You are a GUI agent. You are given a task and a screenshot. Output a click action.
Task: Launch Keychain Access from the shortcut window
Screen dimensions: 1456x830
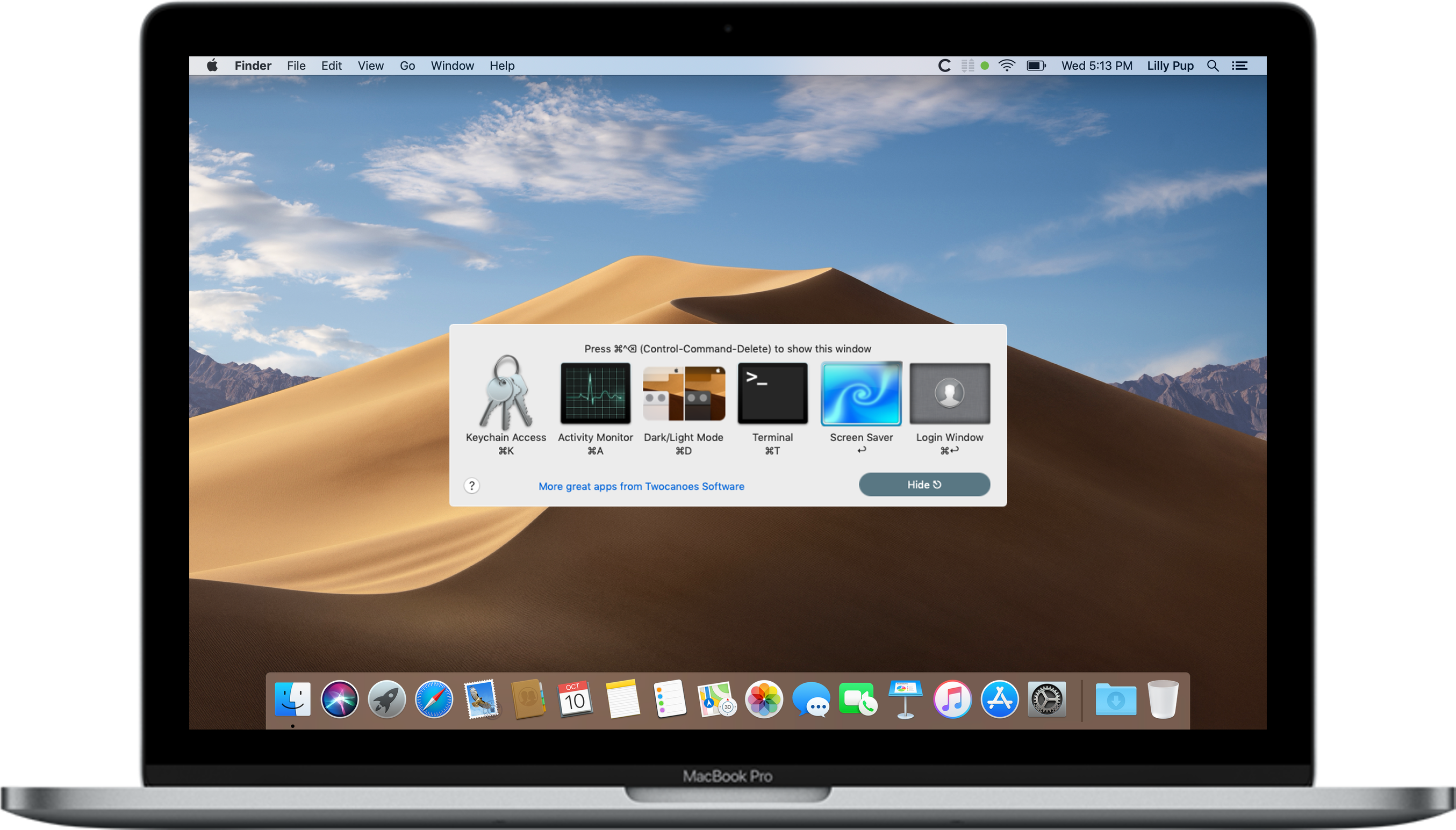(506, 393)
